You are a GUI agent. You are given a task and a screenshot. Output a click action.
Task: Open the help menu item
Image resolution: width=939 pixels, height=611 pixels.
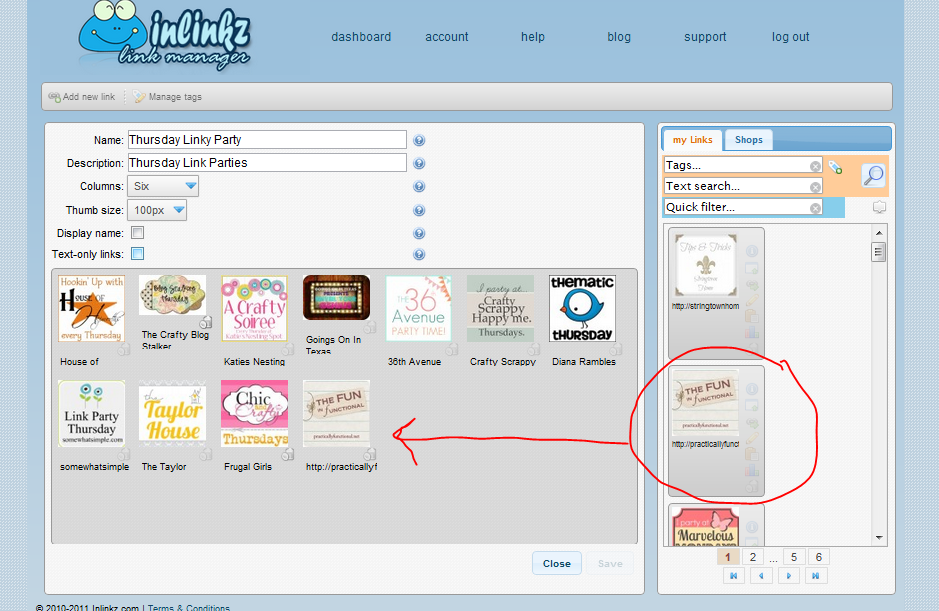pos(533,37)
